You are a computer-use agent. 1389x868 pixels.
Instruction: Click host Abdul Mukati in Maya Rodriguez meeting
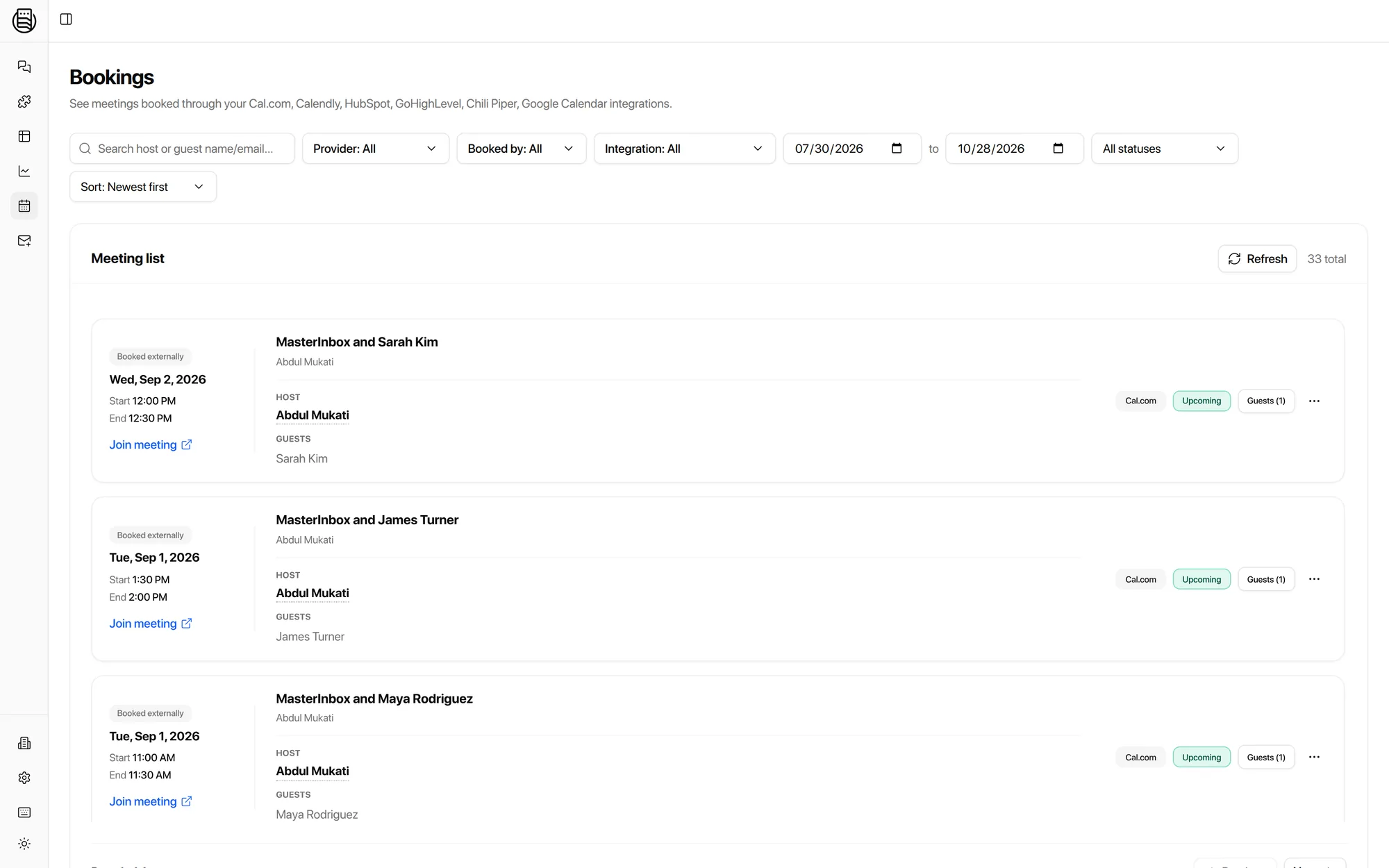point(313,771)
